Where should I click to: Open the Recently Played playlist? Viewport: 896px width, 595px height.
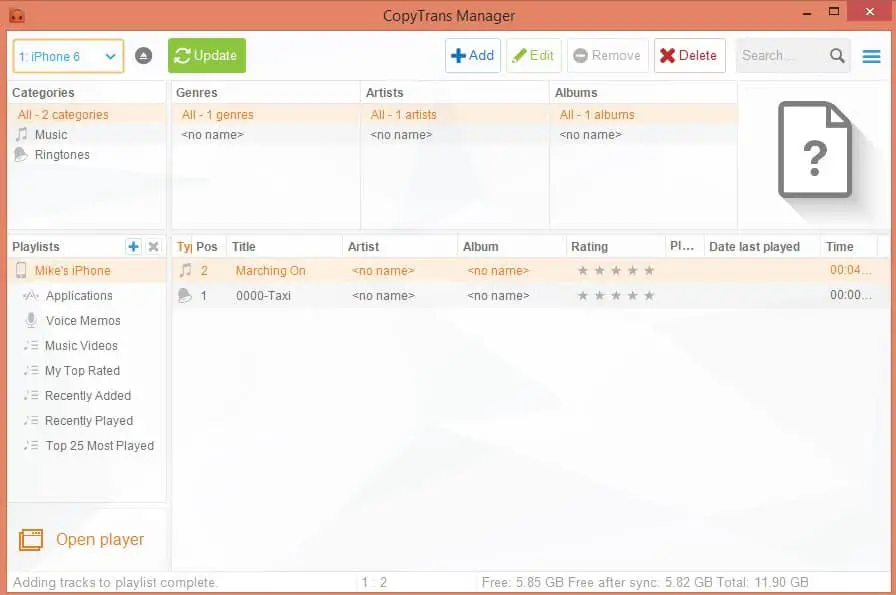87,421
